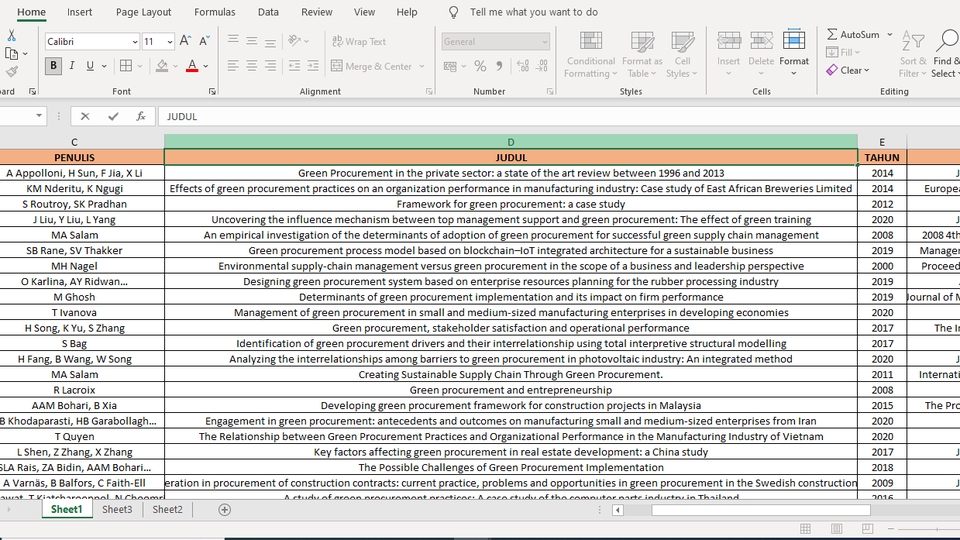Open the Fill Color dropdown arrow
The width and height of the screenshot is (960, 540).
[176, 66]
